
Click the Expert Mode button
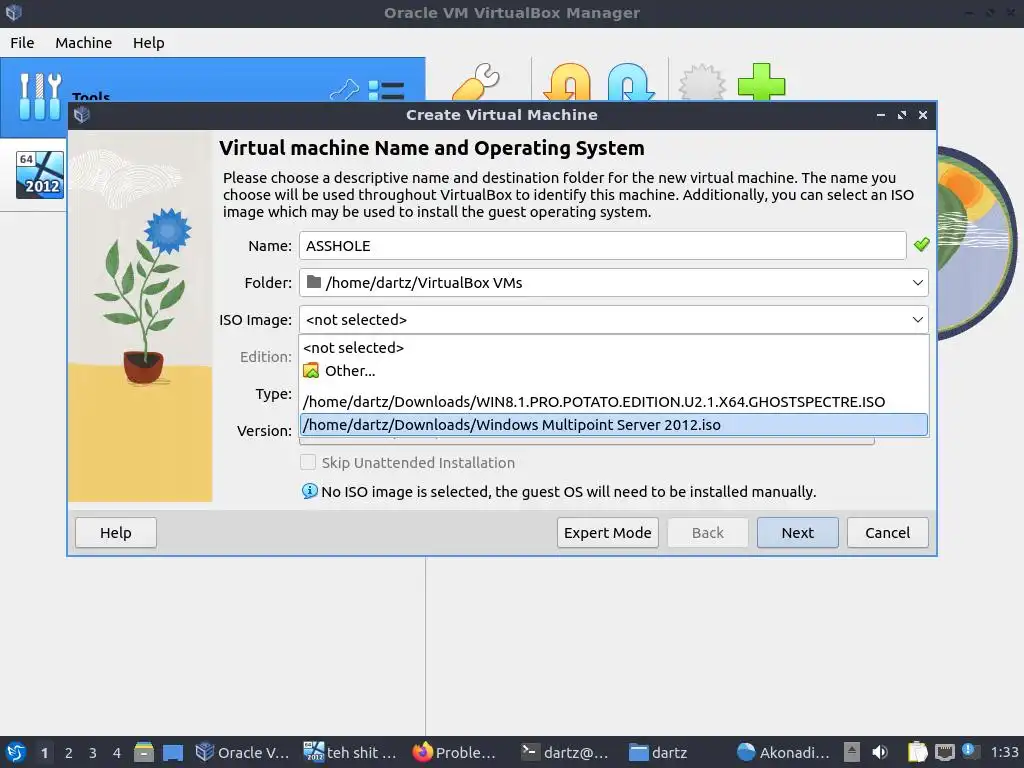pos(607,533)
